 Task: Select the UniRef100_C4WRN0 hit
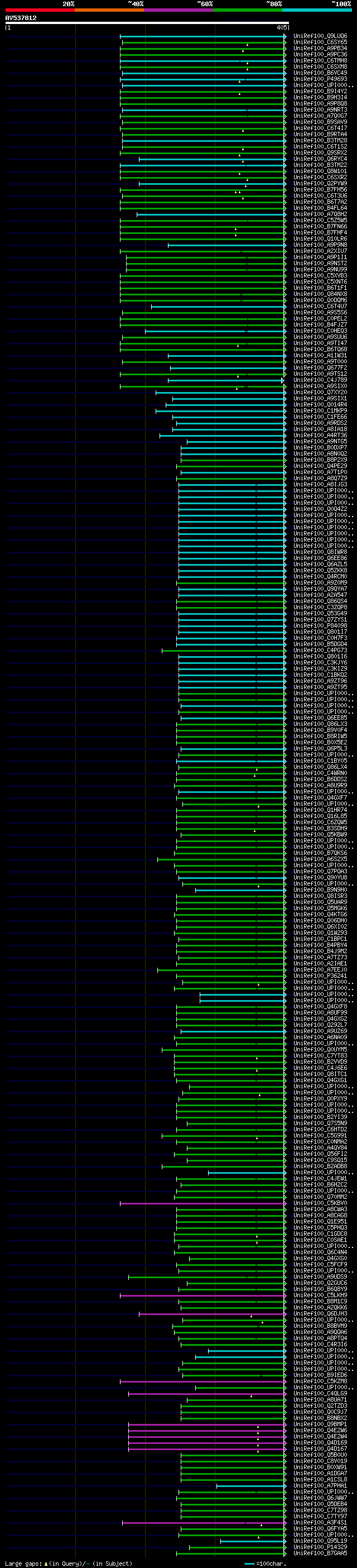tap(321, 773)
